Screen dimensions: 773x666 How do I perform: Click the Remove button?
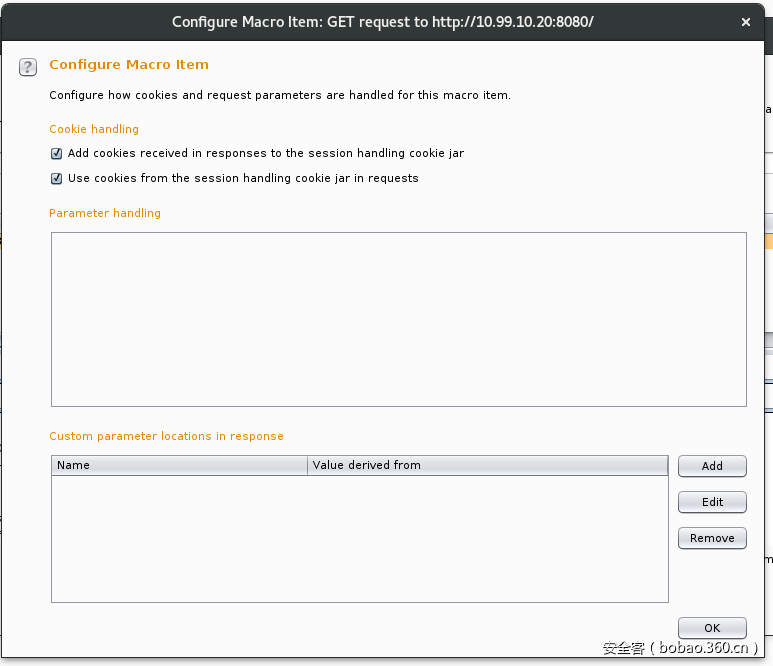[712, 538]
